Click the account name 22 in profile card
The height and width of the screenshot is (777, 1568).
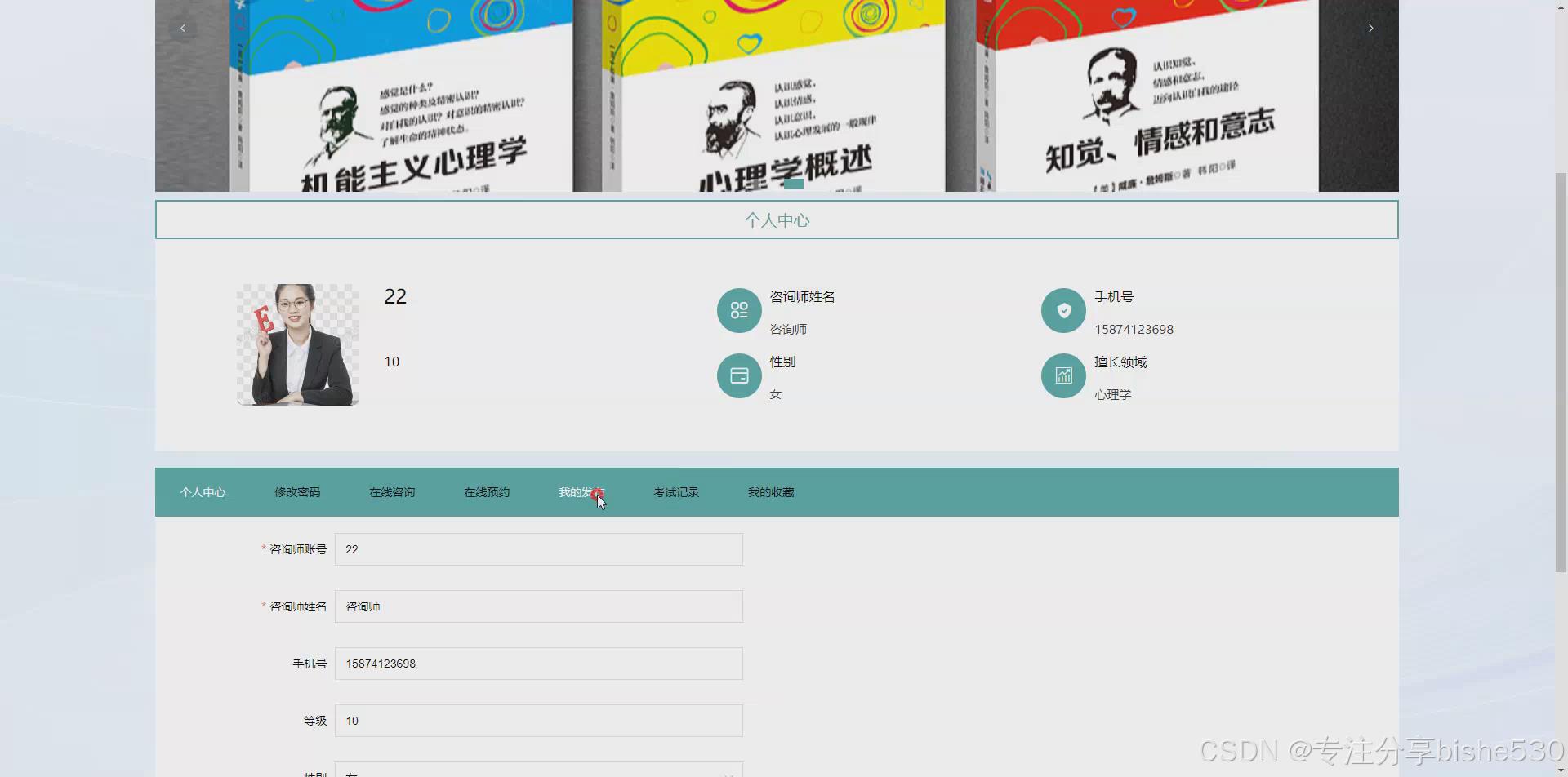click(395, 296)
